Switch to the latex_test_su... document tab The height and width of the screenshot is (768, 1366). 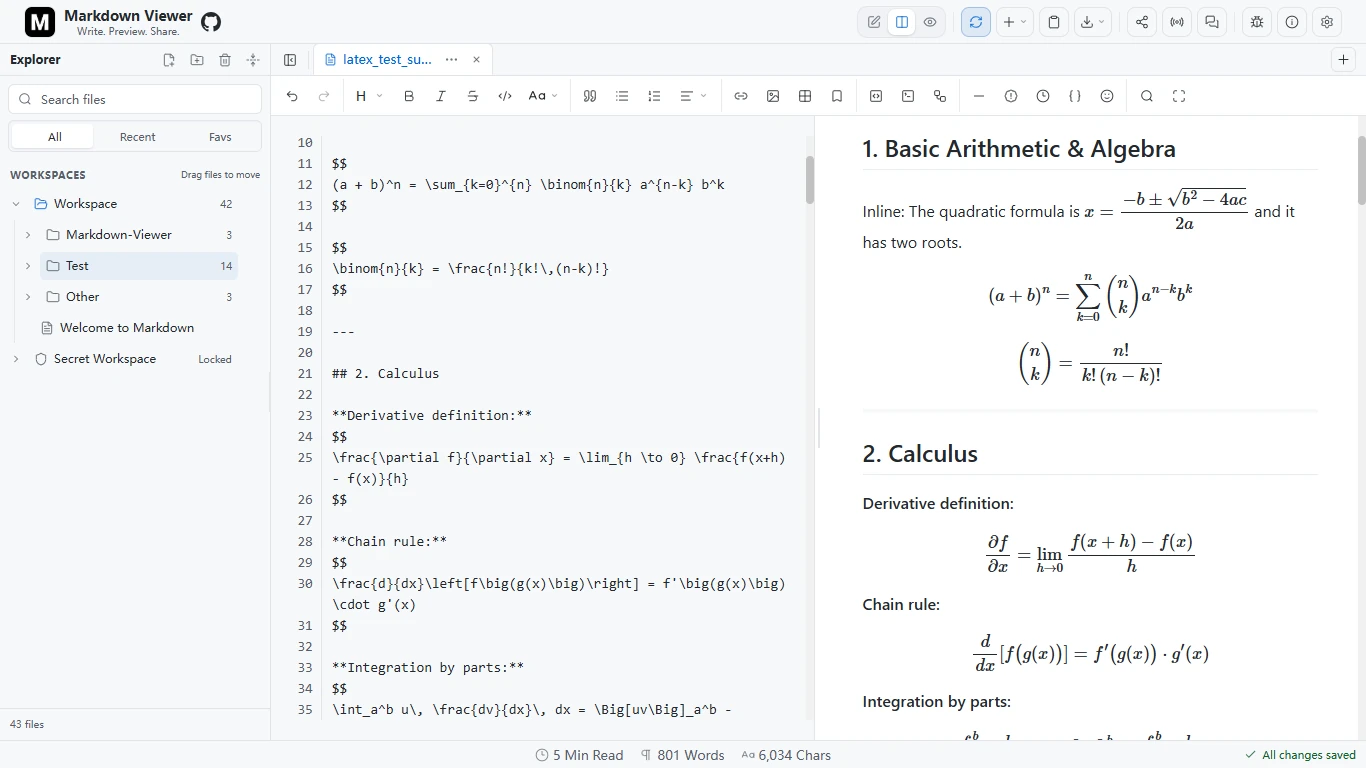tap(387, 60)
